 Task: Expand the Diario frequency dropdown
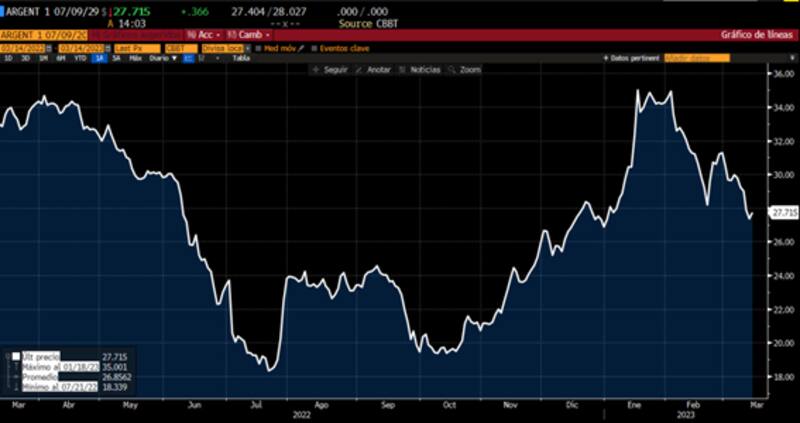point(159,58)
